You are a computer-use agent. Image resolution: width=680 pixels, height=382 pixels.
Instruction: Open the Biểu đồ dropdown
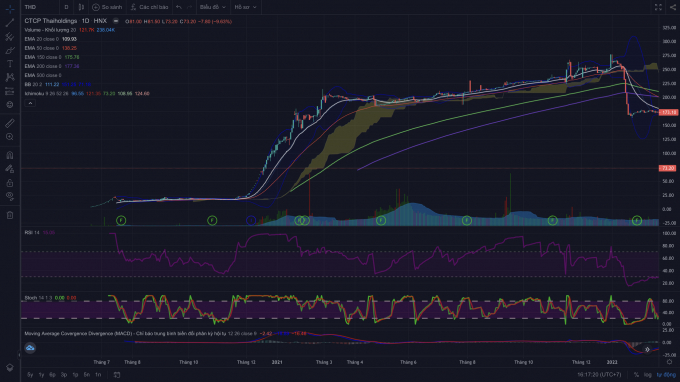point(212,7)
